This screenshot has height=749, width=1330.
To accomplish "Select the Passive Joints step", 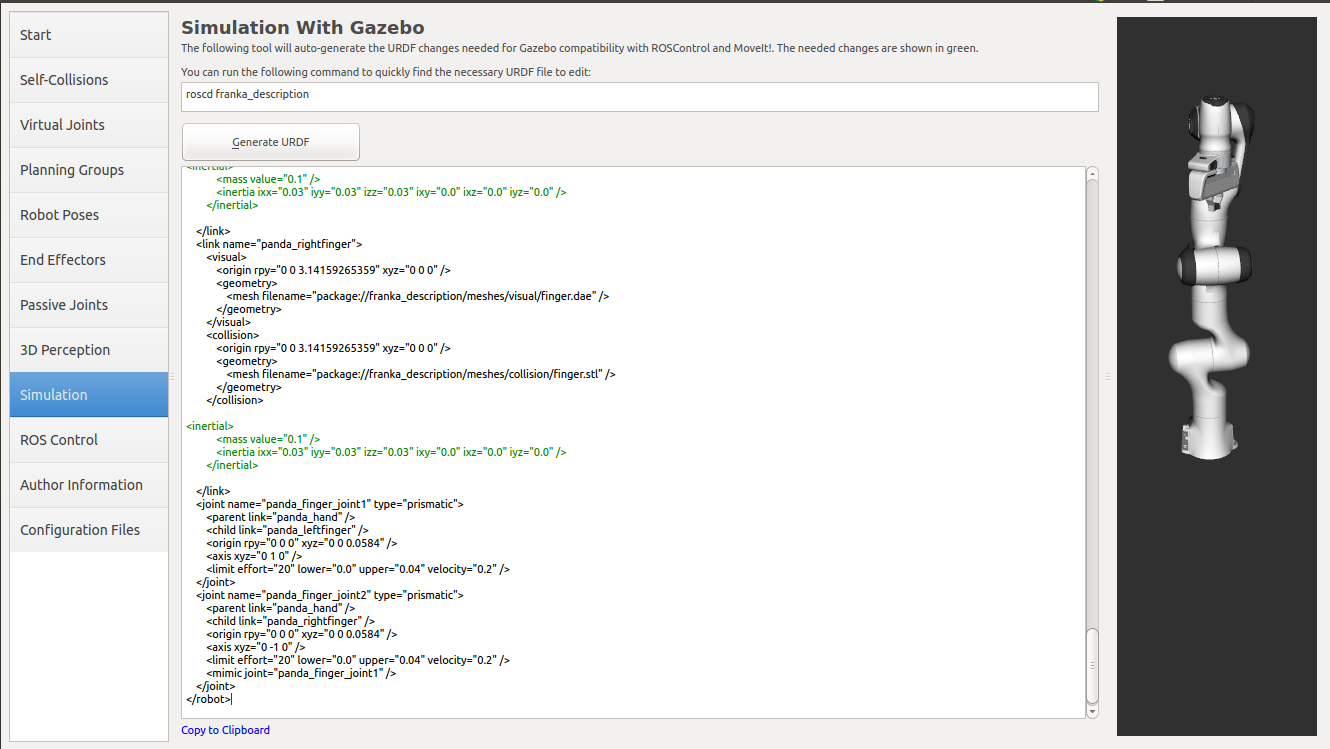I will pos(89,305).
